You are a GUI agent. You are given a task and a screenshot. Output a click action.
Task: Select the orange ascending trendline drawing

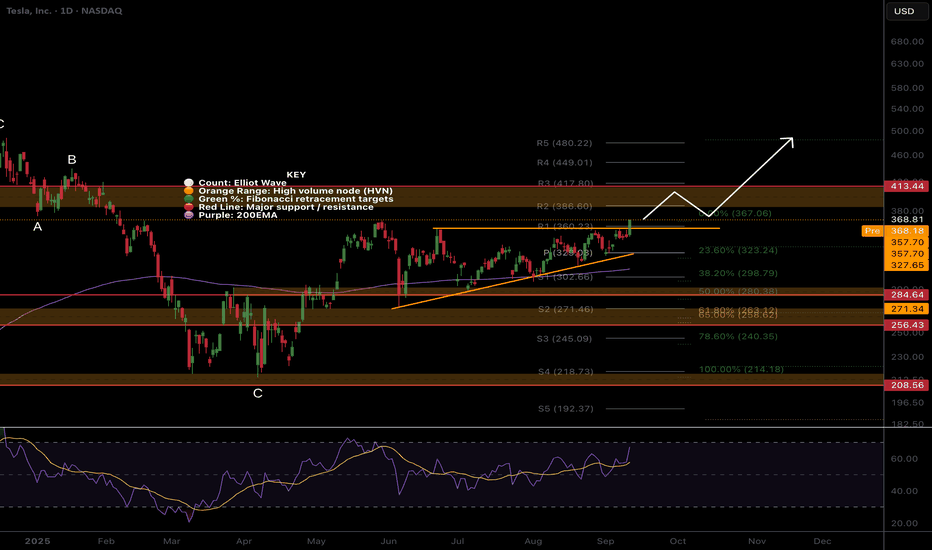[x=511, y=281]
